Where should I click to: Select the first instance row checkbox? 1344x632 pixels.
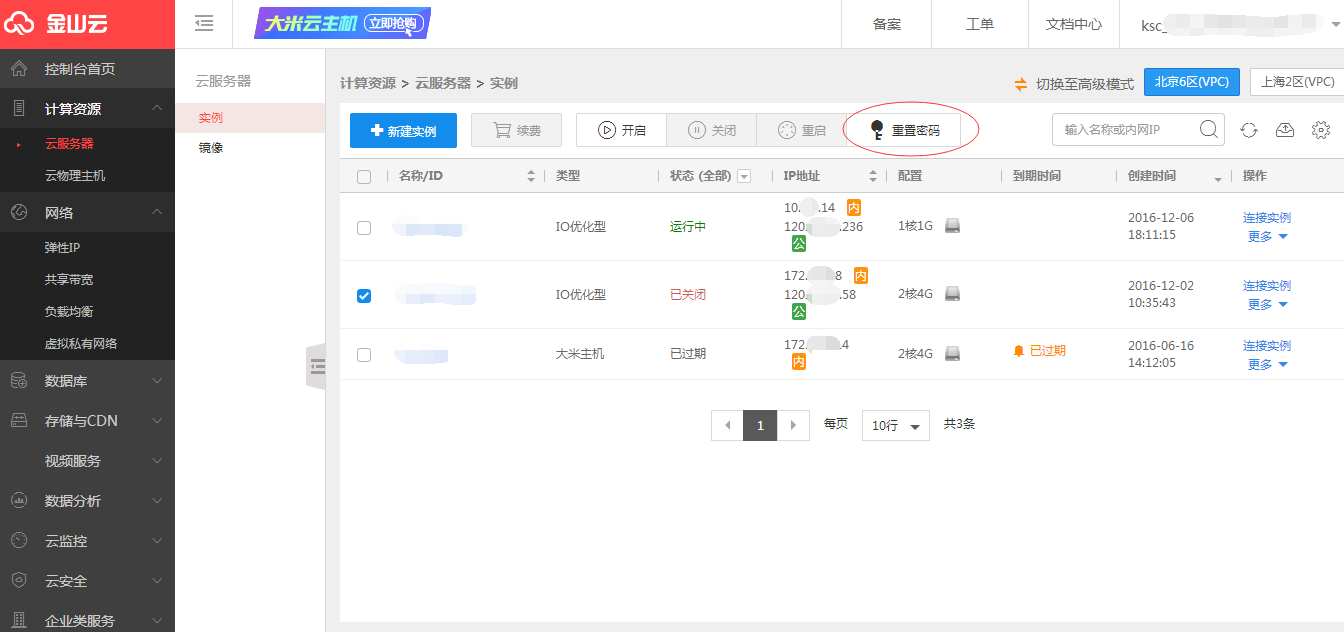point(364,228)
